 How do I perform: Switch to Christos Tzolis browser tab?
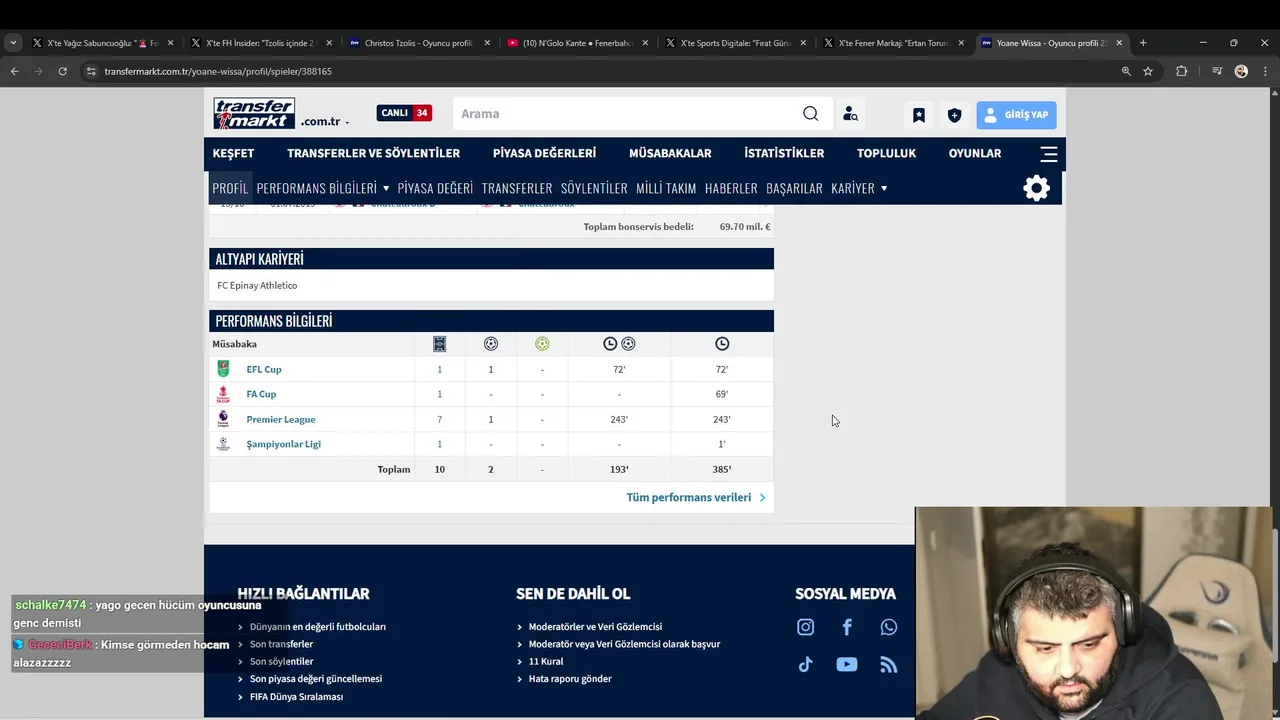point(418,43)
